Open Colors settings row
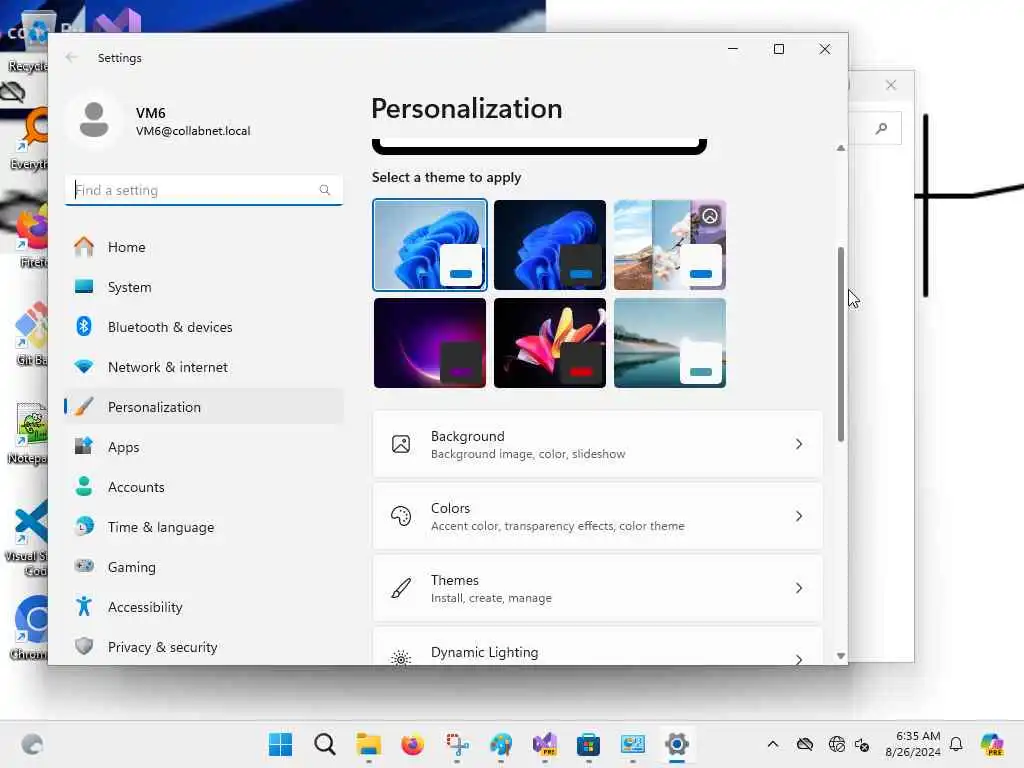Viewport: 1024px width, 768px height. coord(598,516)
